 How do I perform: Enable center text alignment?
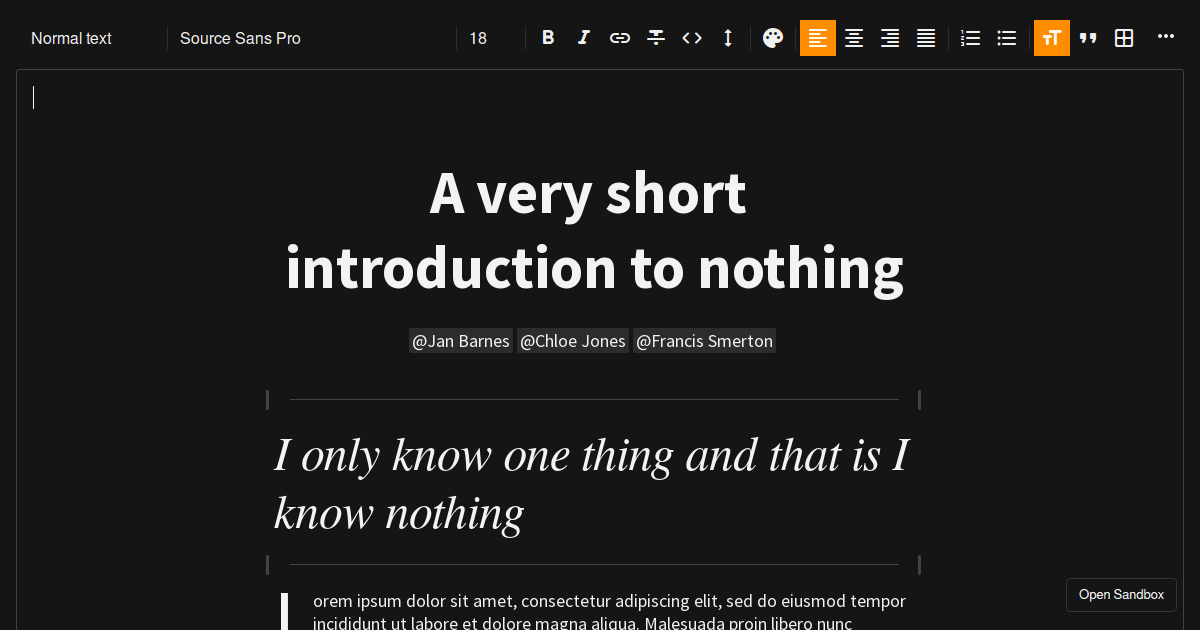pyautogui.click(x=854, y=38)
